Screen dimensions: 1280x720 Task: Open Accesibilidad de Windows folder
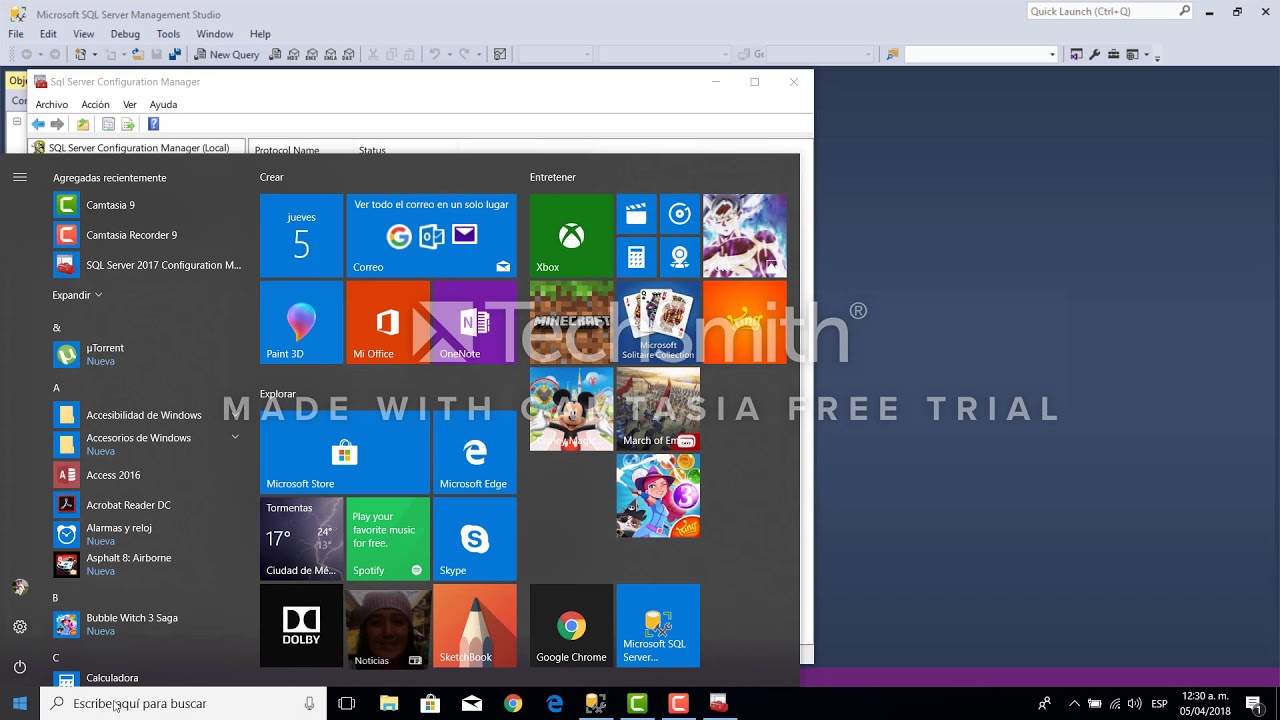[148, 415]
